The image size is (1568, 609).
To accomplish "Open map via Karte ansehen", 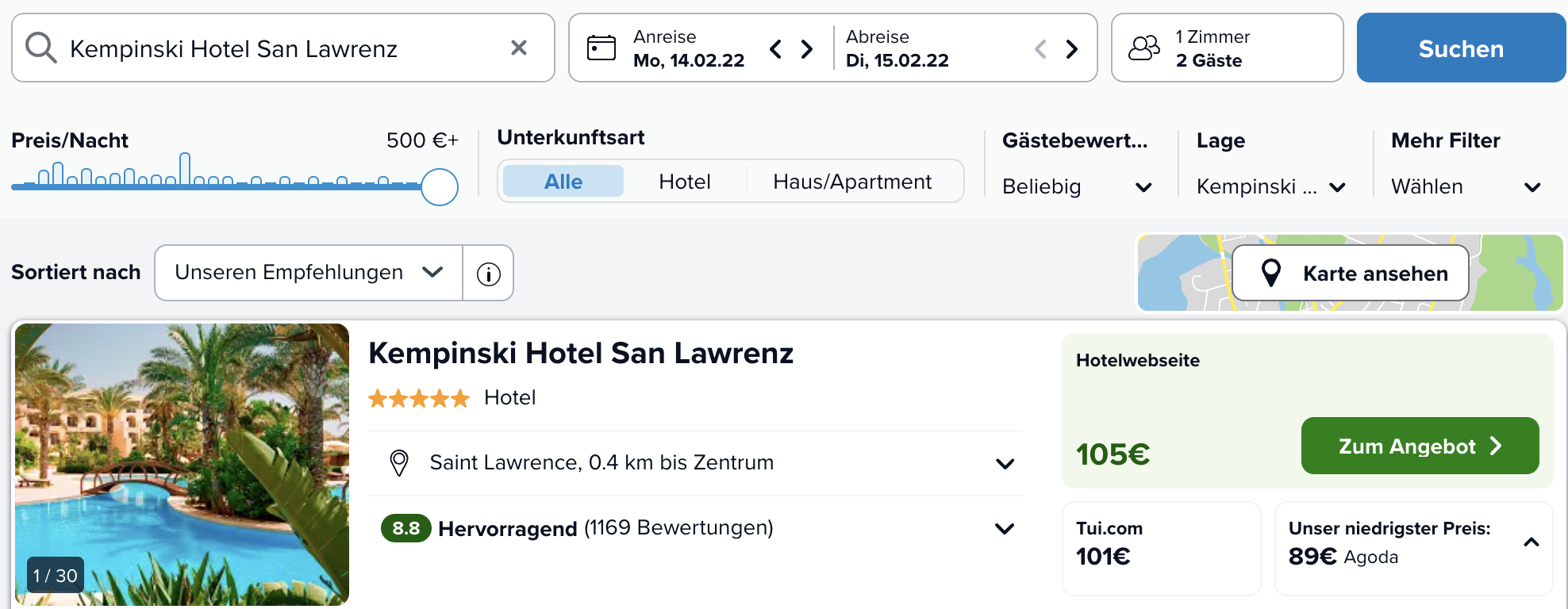I will click(x=1351, y=273).
